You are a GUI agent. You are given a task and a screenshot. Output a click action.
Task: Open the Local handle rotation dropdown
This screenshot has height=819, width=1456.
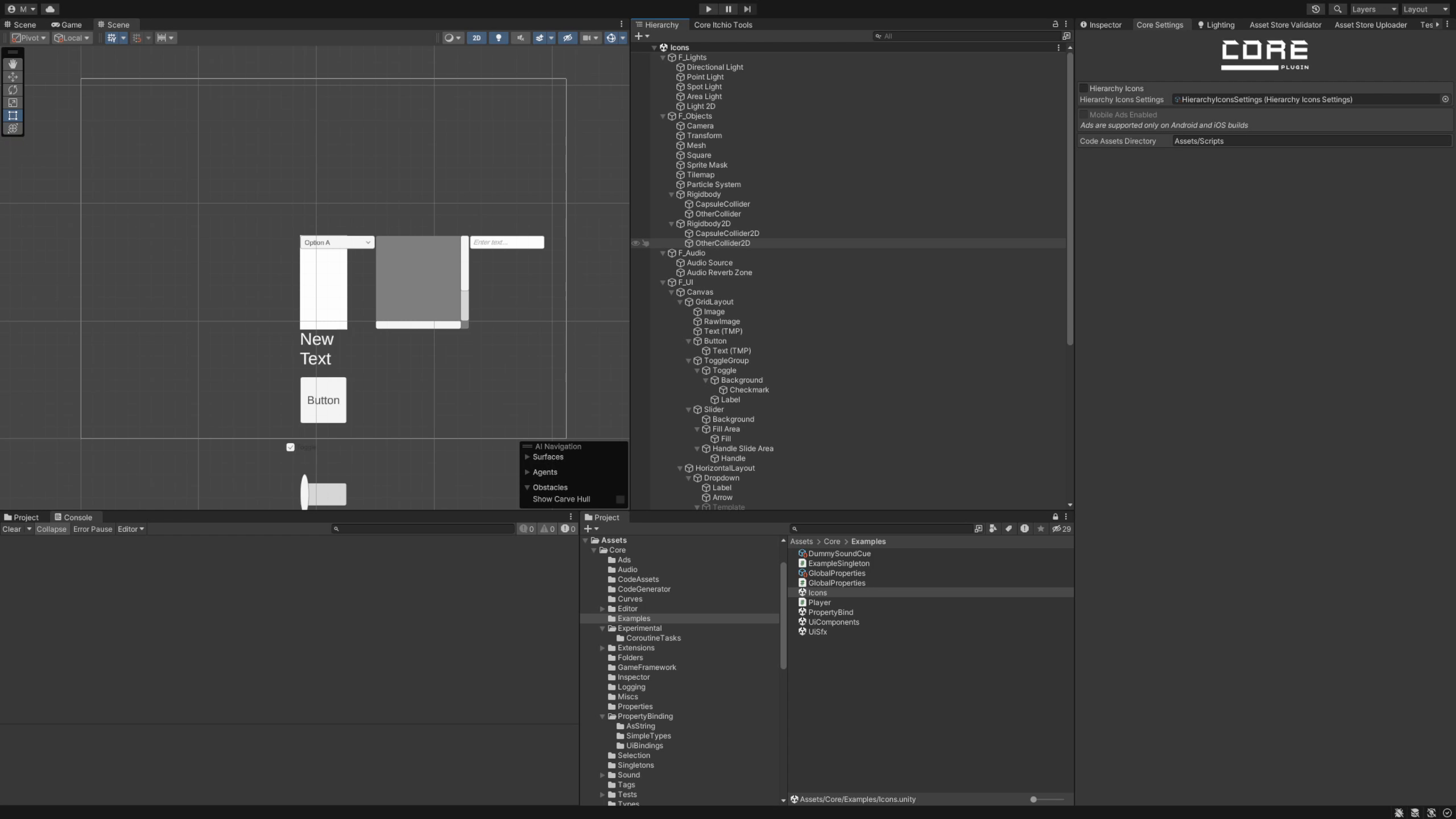pyautogui.click(x=72, y=38)
